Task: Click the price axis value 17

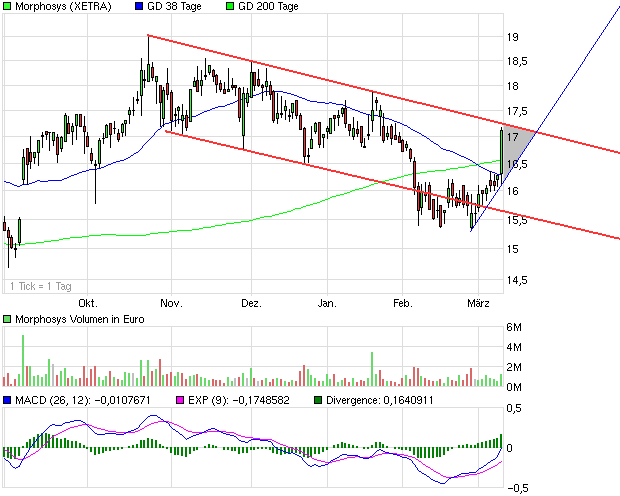Action: pyautogui.click(x=513, y=137)
